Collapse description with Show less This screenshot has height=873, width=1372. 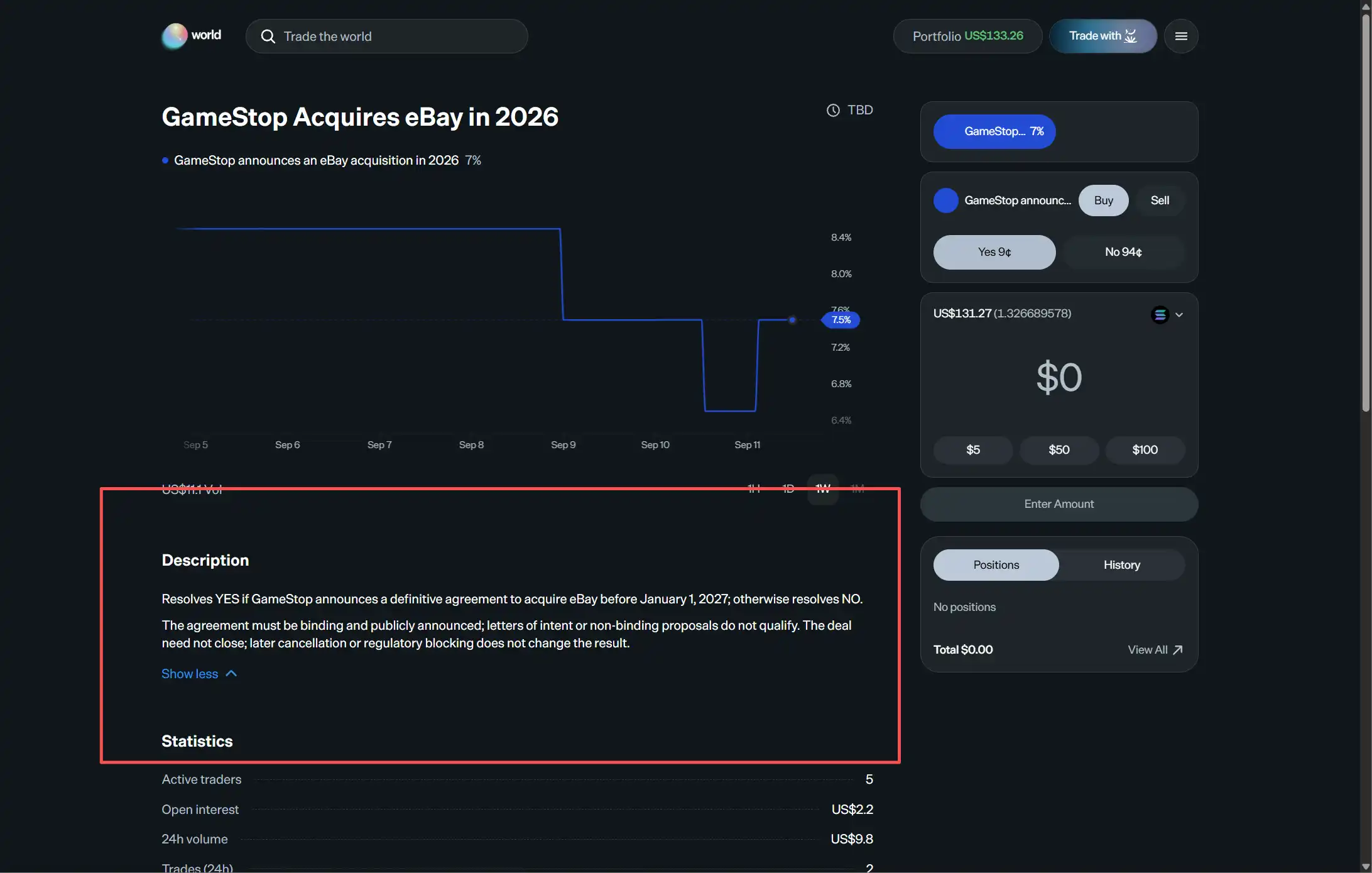[199, 674]
